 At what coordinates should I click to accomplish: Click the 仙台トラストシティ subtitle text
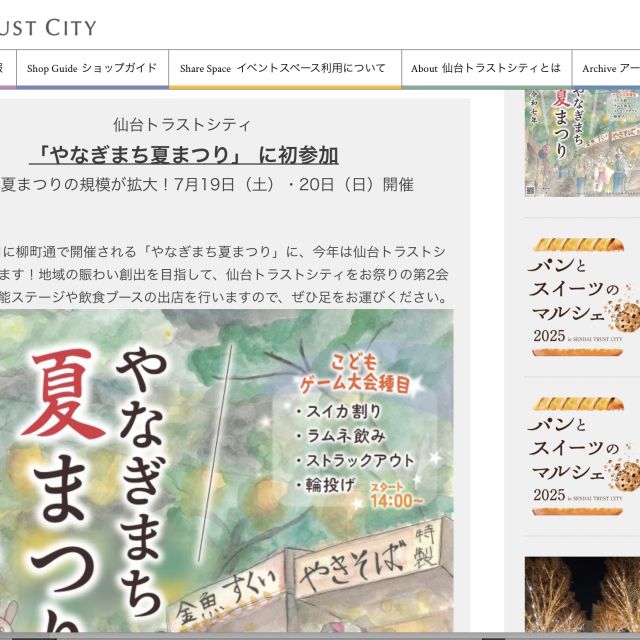(182, 124)
